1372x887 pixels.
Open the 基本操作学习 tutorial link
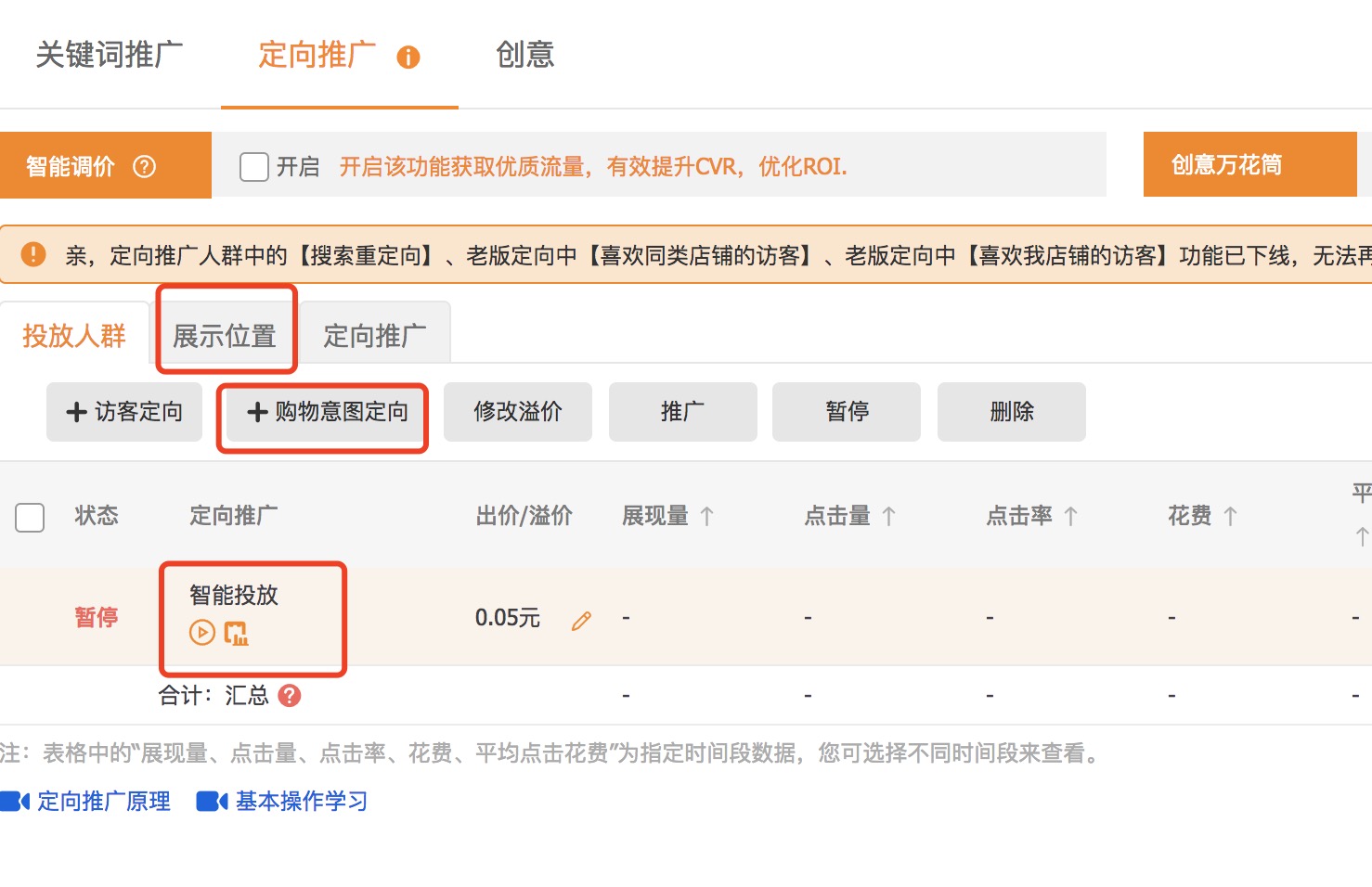point(300,801)
